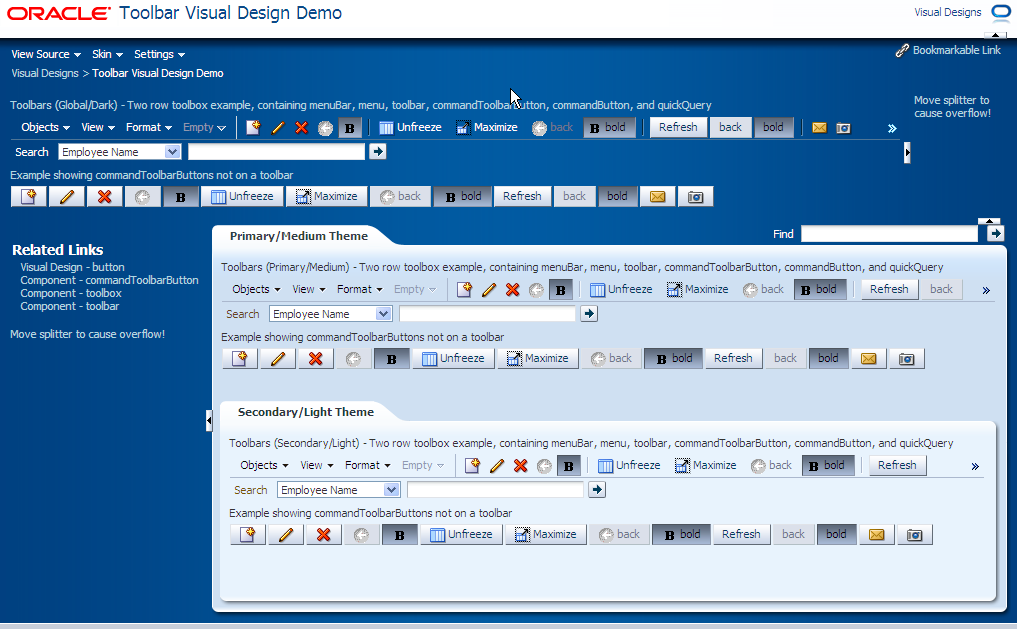
Task: Toggle the B icon button in Global/Dark toolbar
Action: pyautogui.click(x=350, y=128)
